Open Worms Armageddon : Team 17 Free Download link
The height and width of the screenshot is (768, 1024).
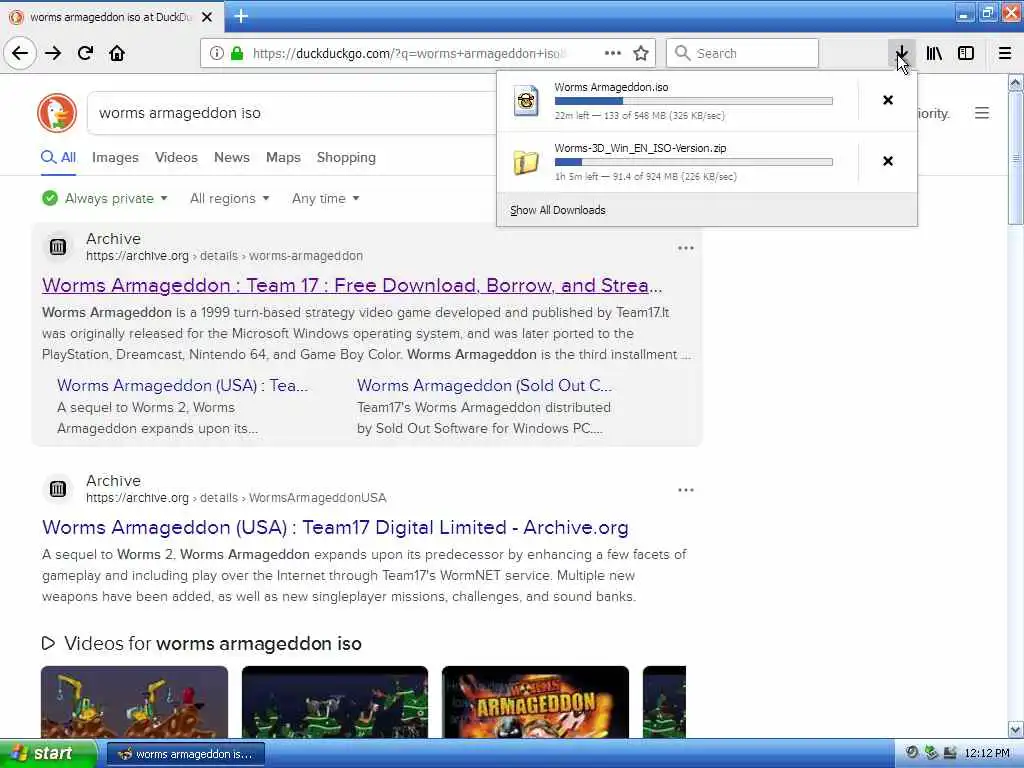click(352, 285)
